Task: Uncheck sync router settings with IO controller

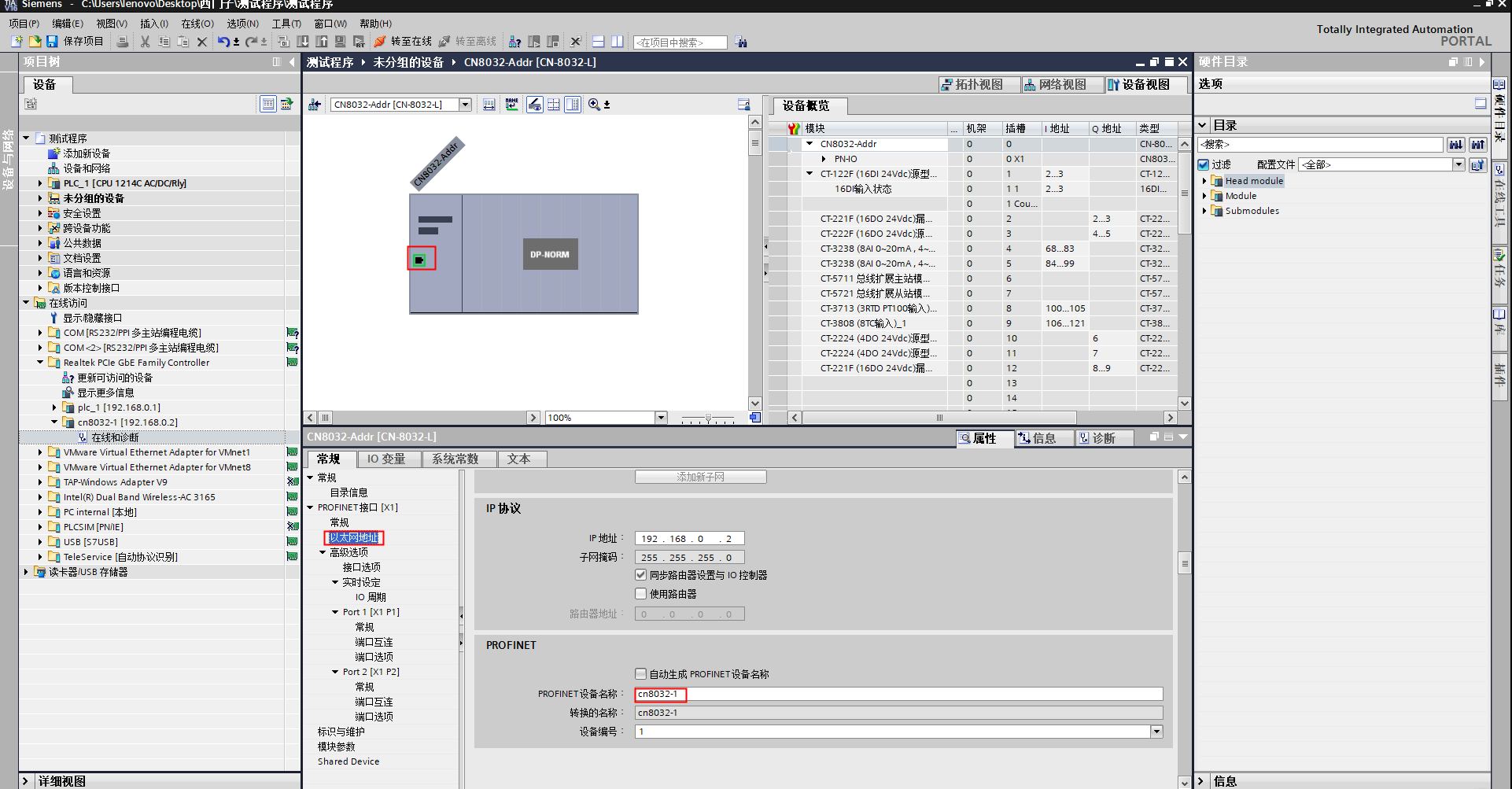Action: coord(641,575)
